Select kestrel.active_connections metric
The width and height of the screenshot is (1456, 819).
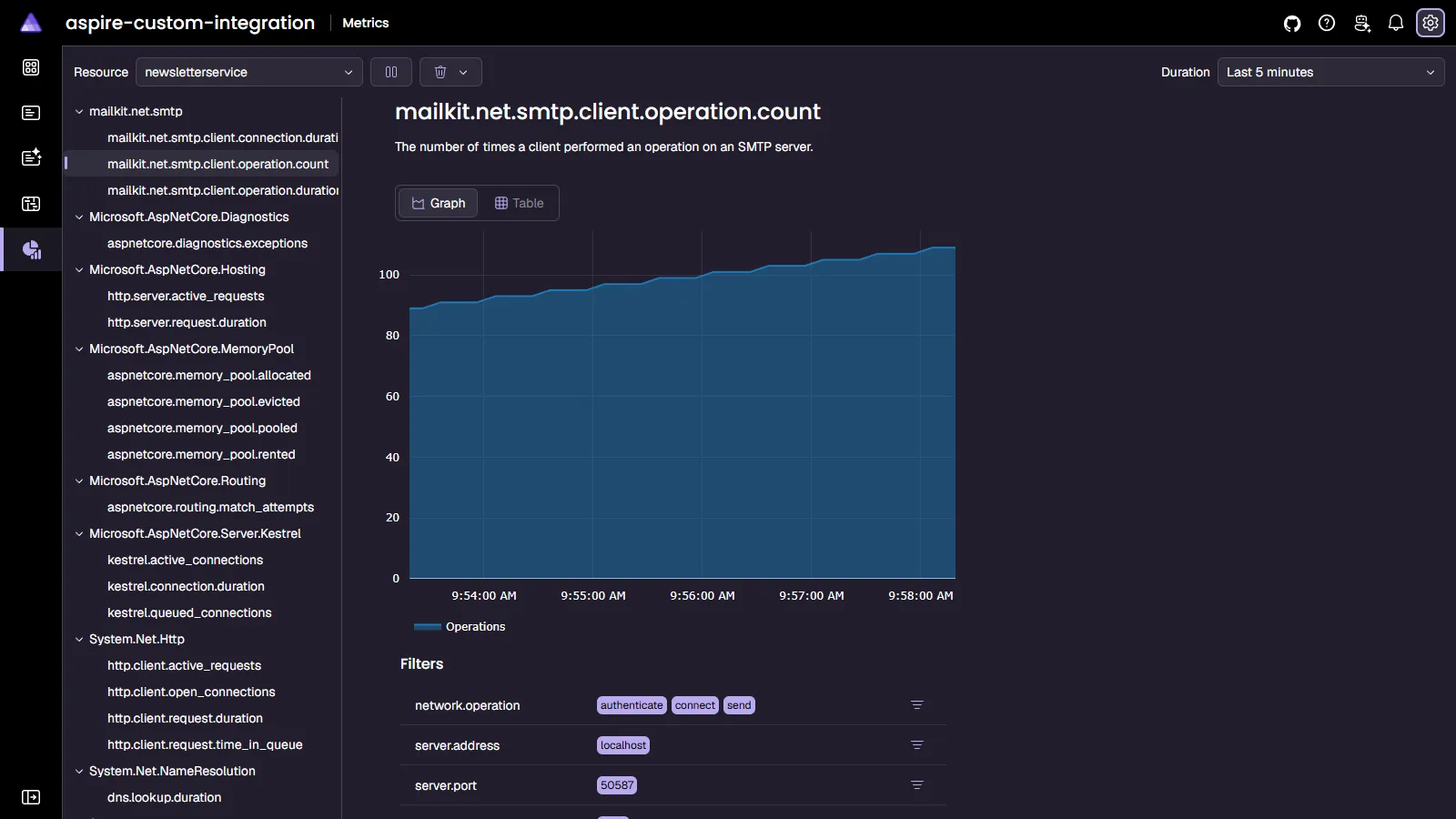[185, 560]
